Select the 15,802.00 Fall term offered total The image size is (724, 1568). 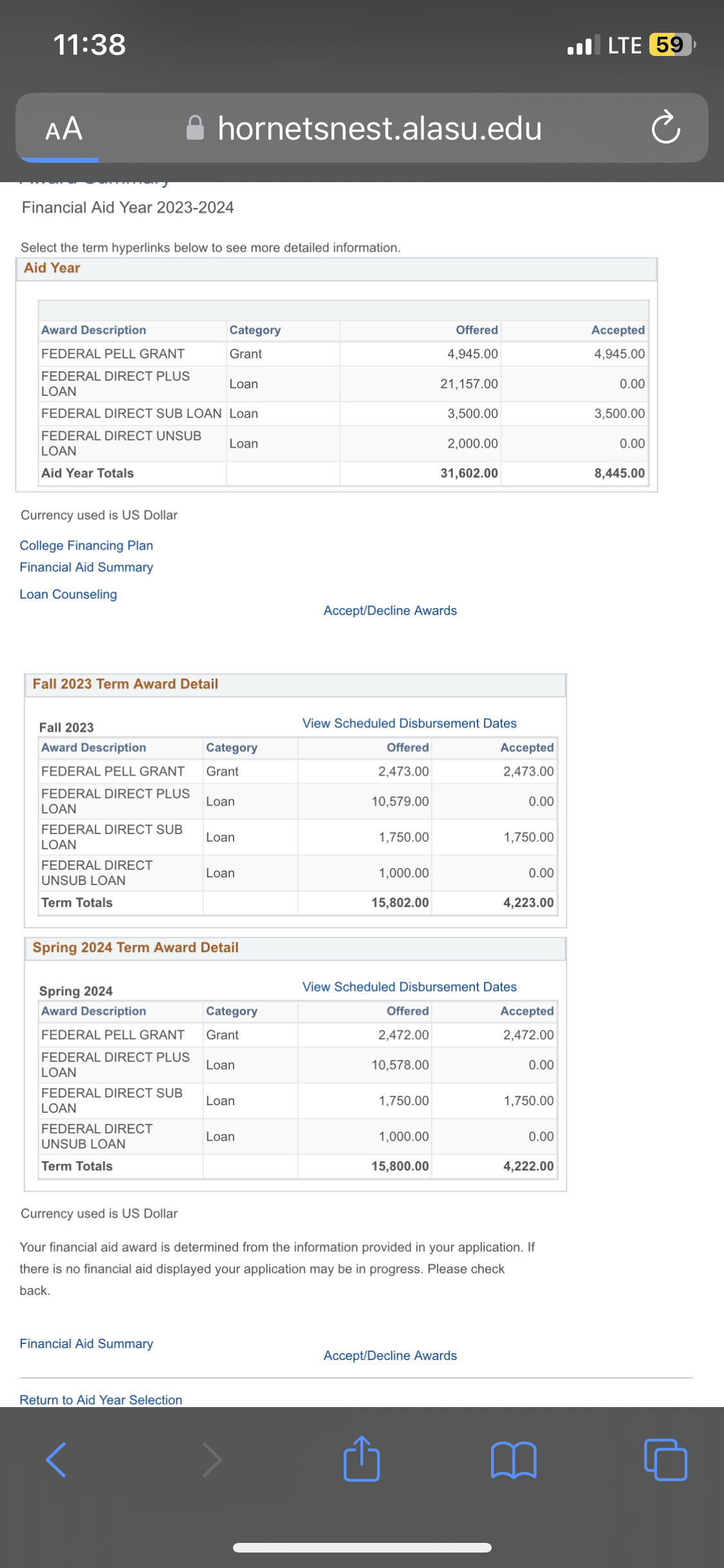click(x=400, y=902)
